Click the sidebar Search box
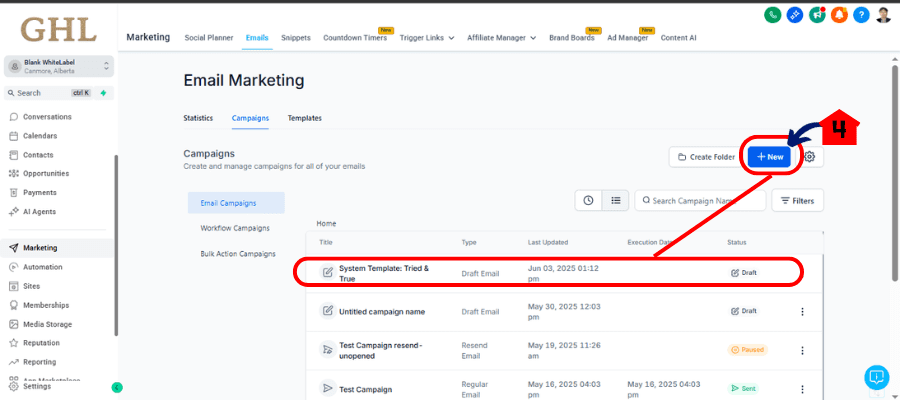Screen dimensions: 900x400 [x=59, y=93]
